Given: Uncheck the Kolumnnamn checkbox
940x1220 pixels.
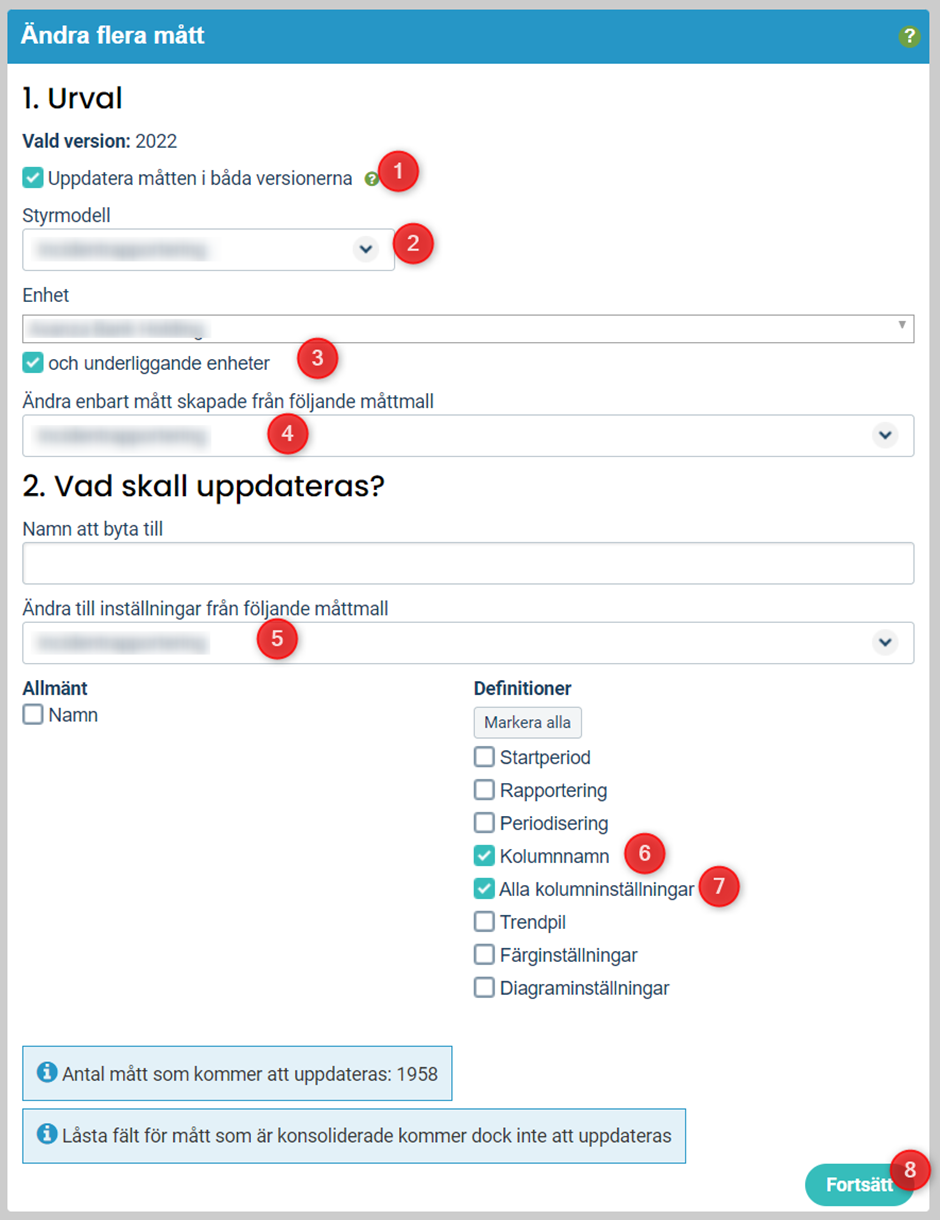Looking at the screenshot, I should (484, 856).
